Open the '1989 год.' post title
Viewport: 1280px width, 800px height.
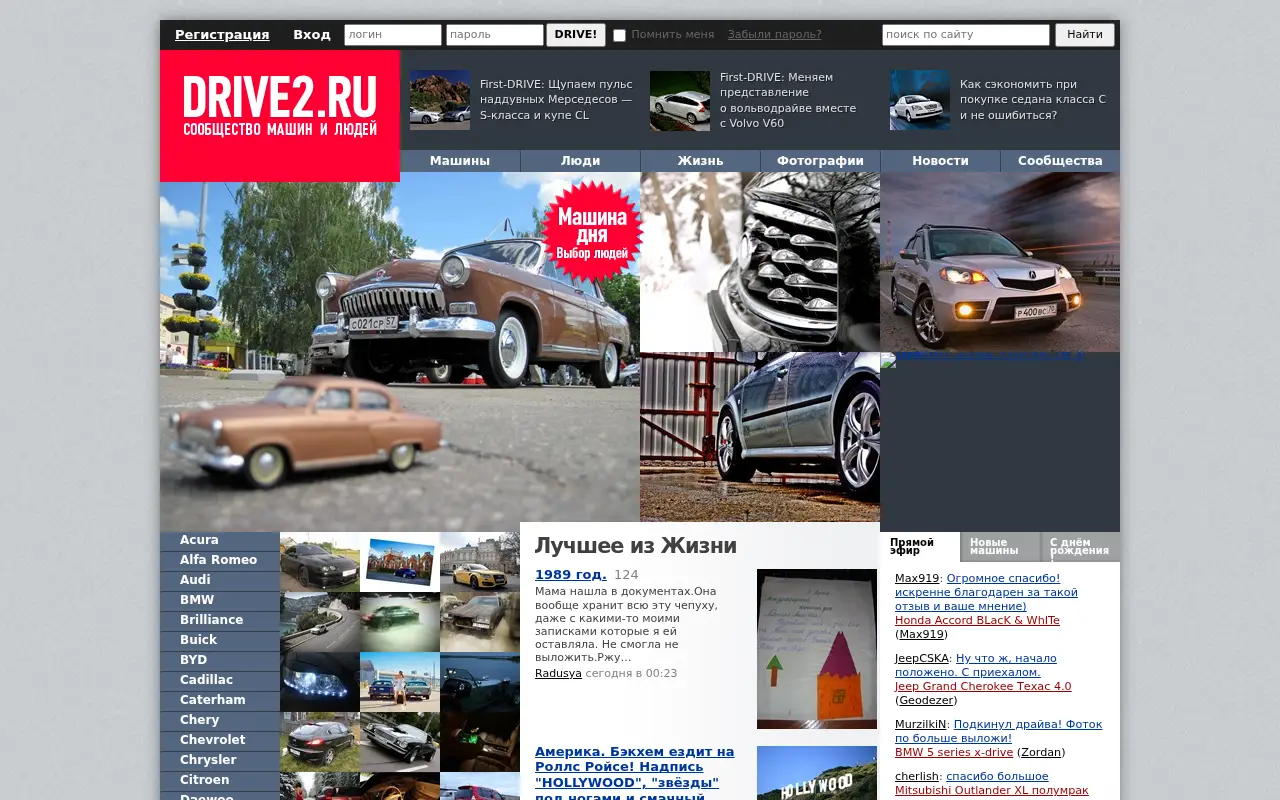click(x=571, y=574)
